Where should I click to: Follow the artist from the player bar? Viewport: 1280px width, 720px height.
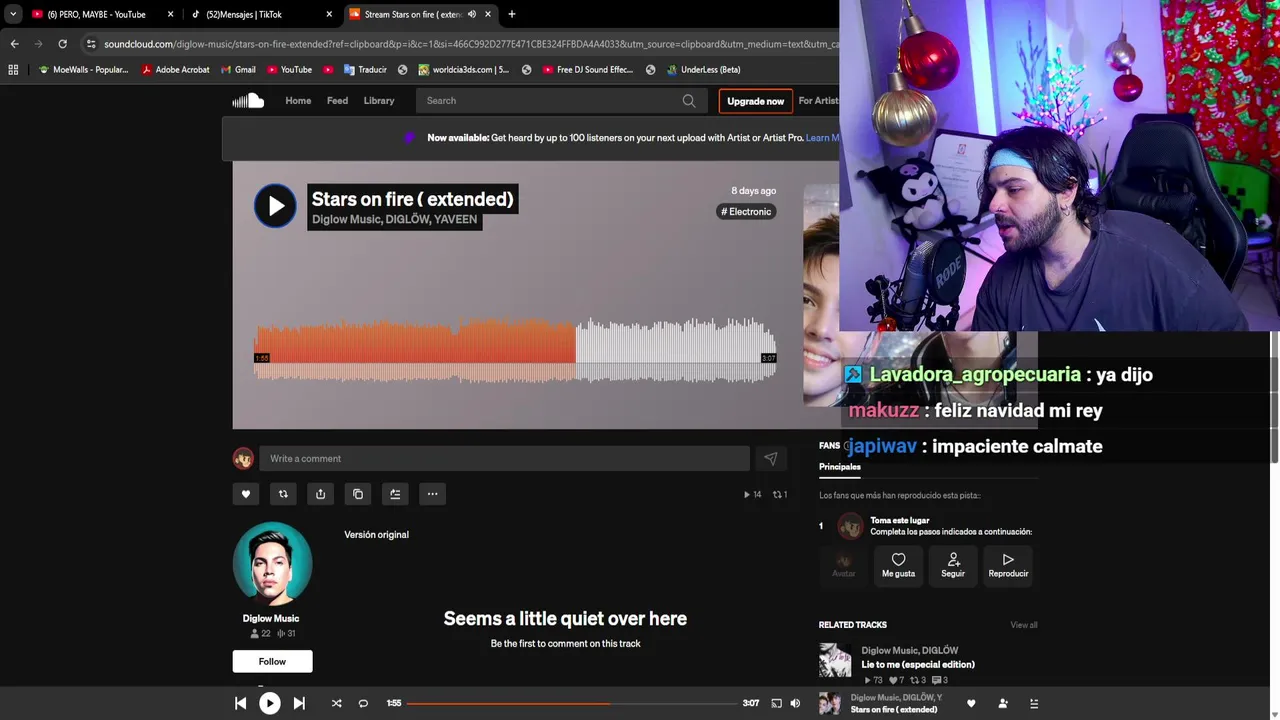click(1003, 703)
